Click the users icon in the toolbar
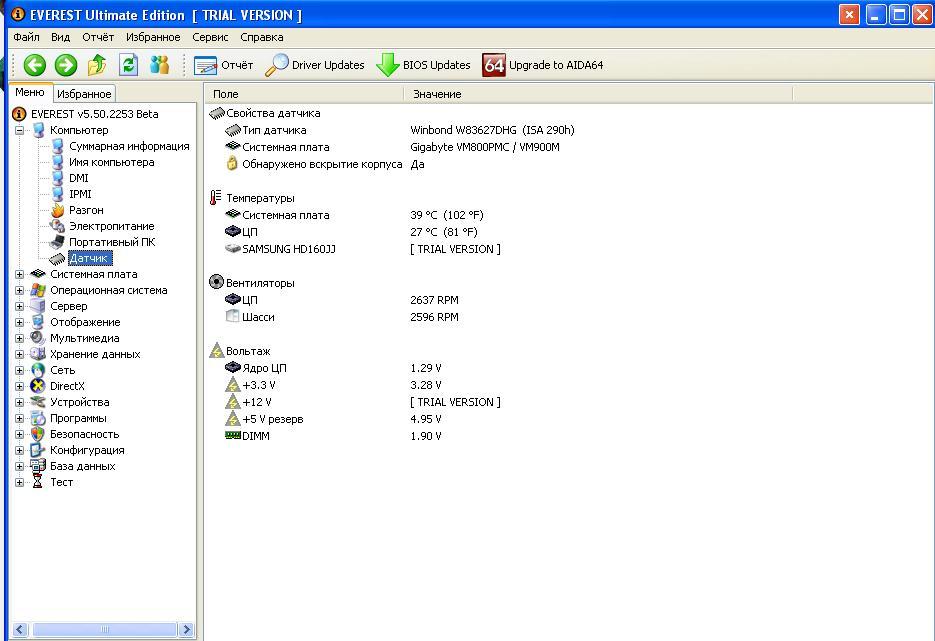Screen dimensions: 935x641 pos(159,65)
